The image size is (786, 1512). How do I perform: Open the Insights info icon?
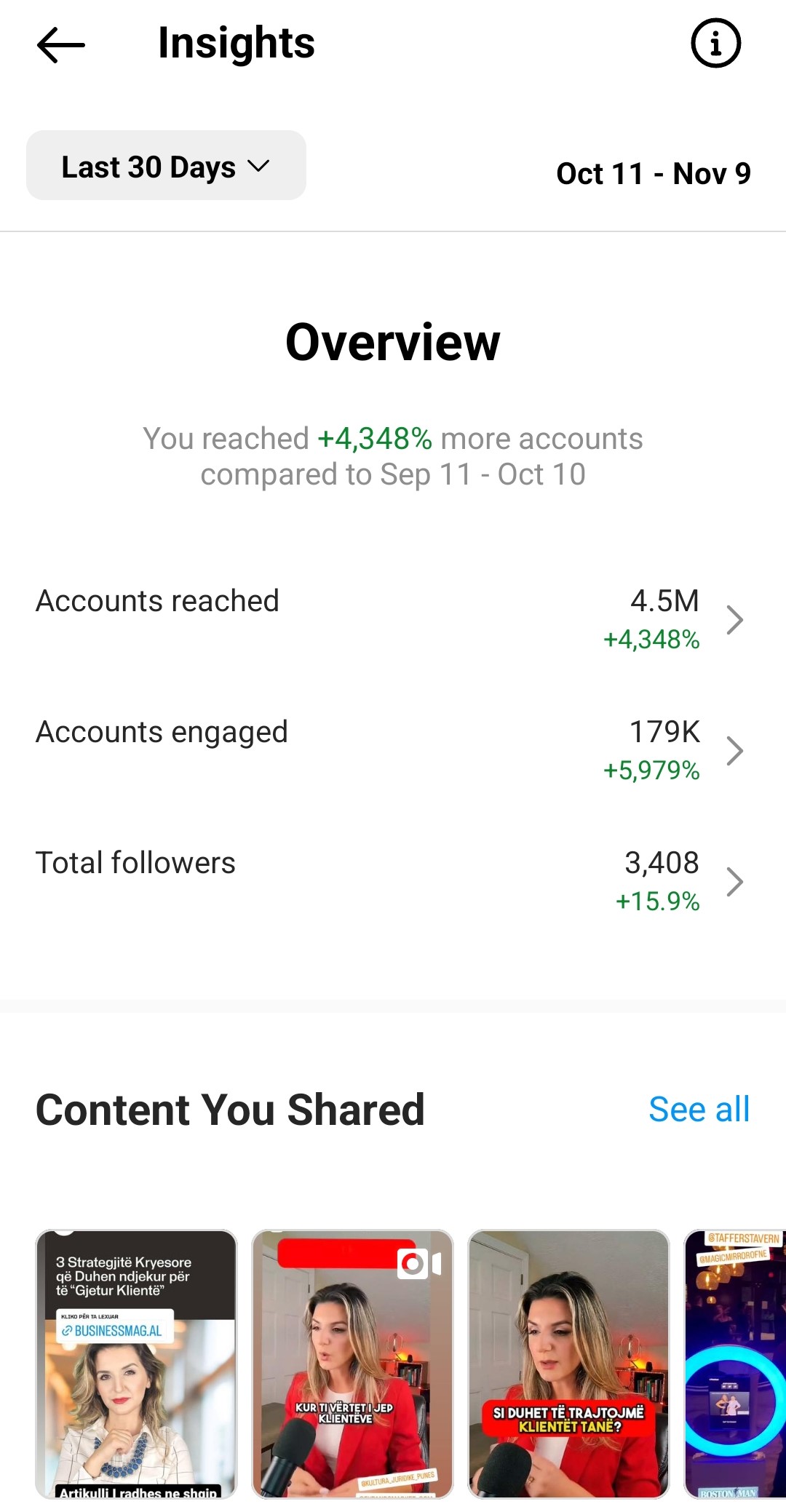point(715,44)
